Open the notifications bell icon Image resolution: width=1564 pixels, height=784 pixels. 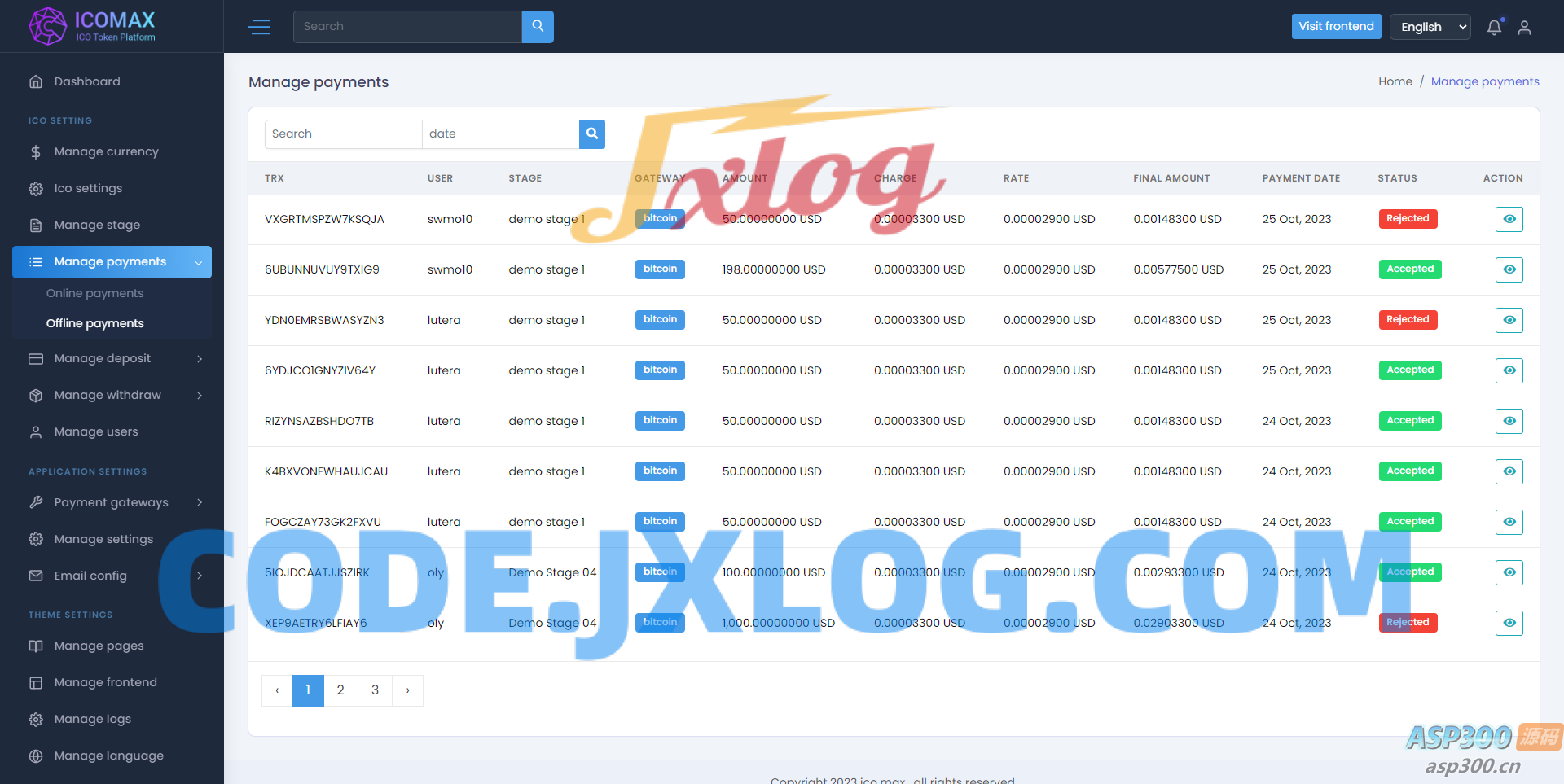click(x=1494, y=27)
